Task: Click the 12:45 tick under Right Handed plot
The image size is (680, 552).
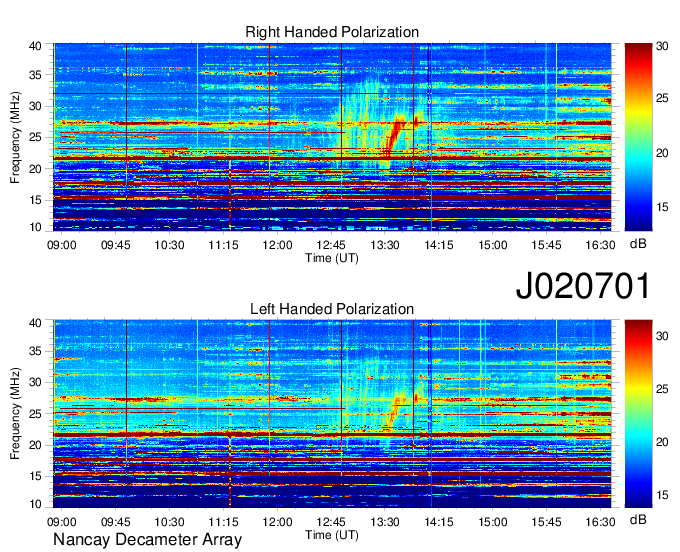Action: click(331, 245)
